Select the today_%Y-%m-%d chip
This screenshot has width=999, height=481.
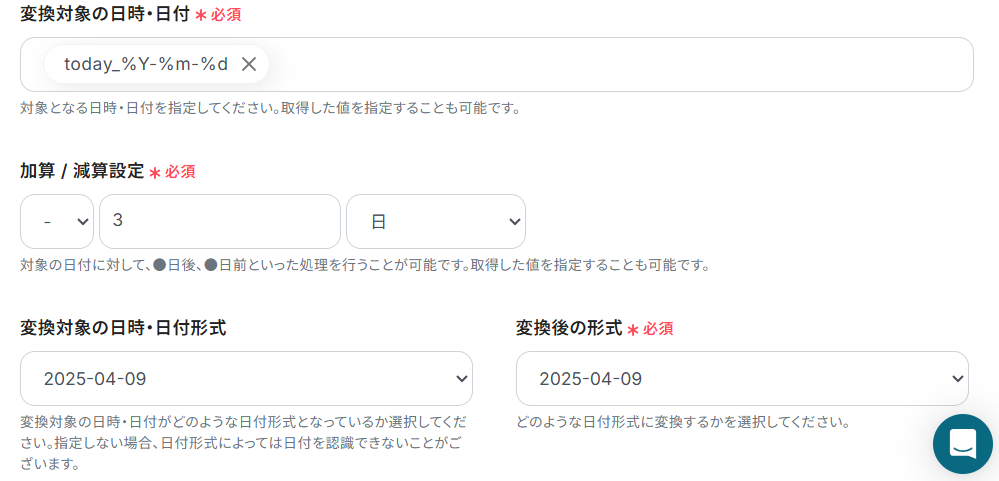click(x=146, y=64)
